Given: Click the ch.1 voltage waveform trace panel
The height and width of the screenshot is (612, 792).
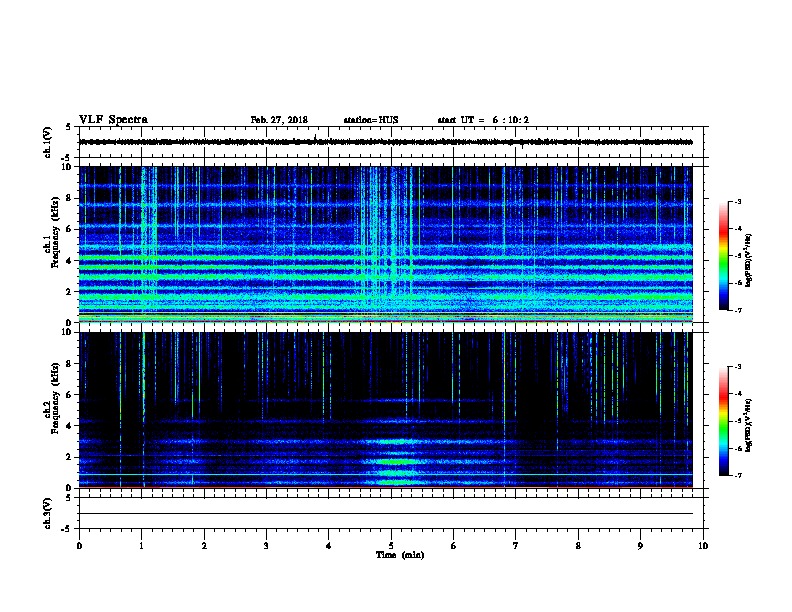Looking at the screenshot, I should pyautogui.click(x=390, y=142).
